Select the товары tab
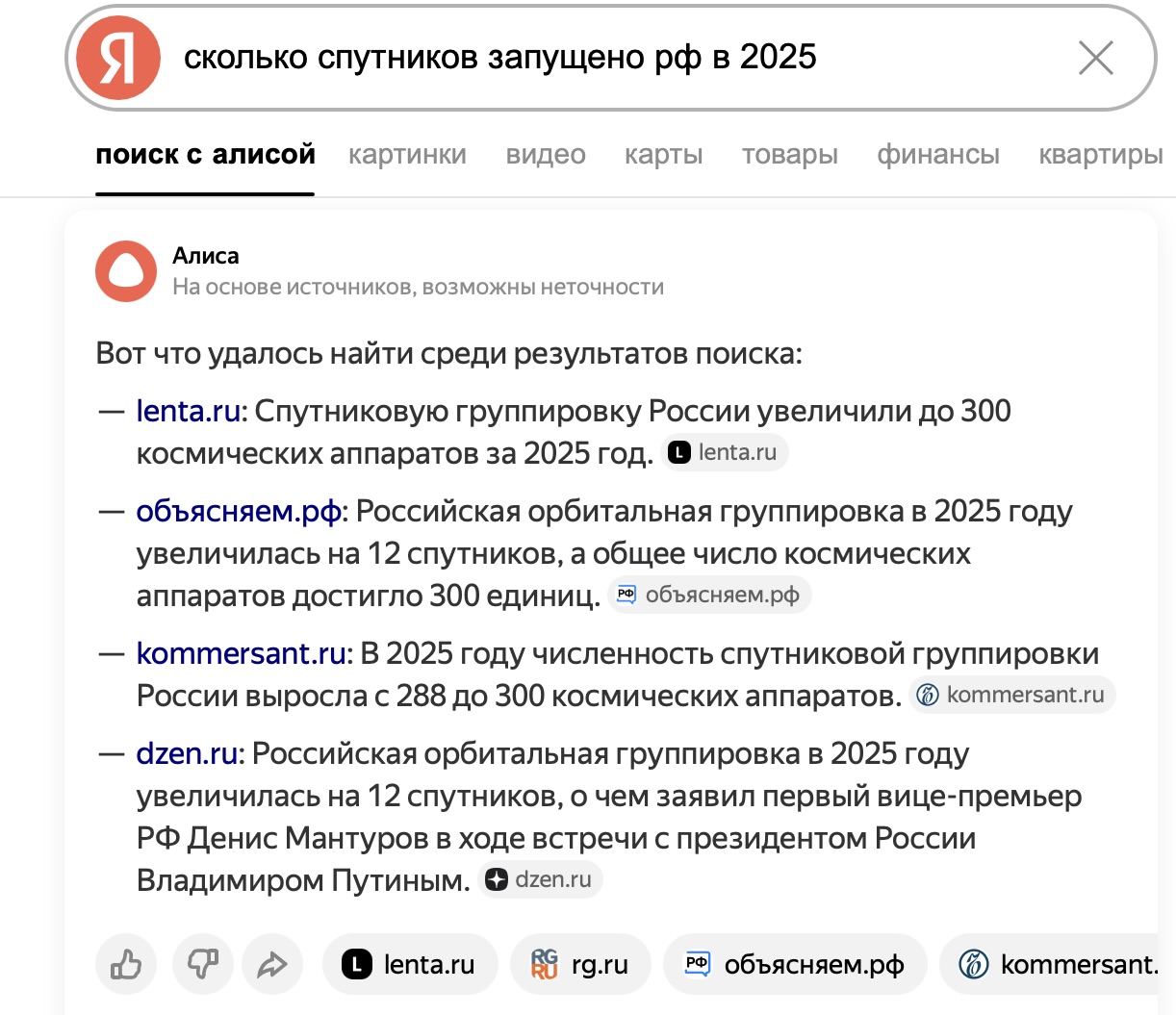 [x=789, y=155]
